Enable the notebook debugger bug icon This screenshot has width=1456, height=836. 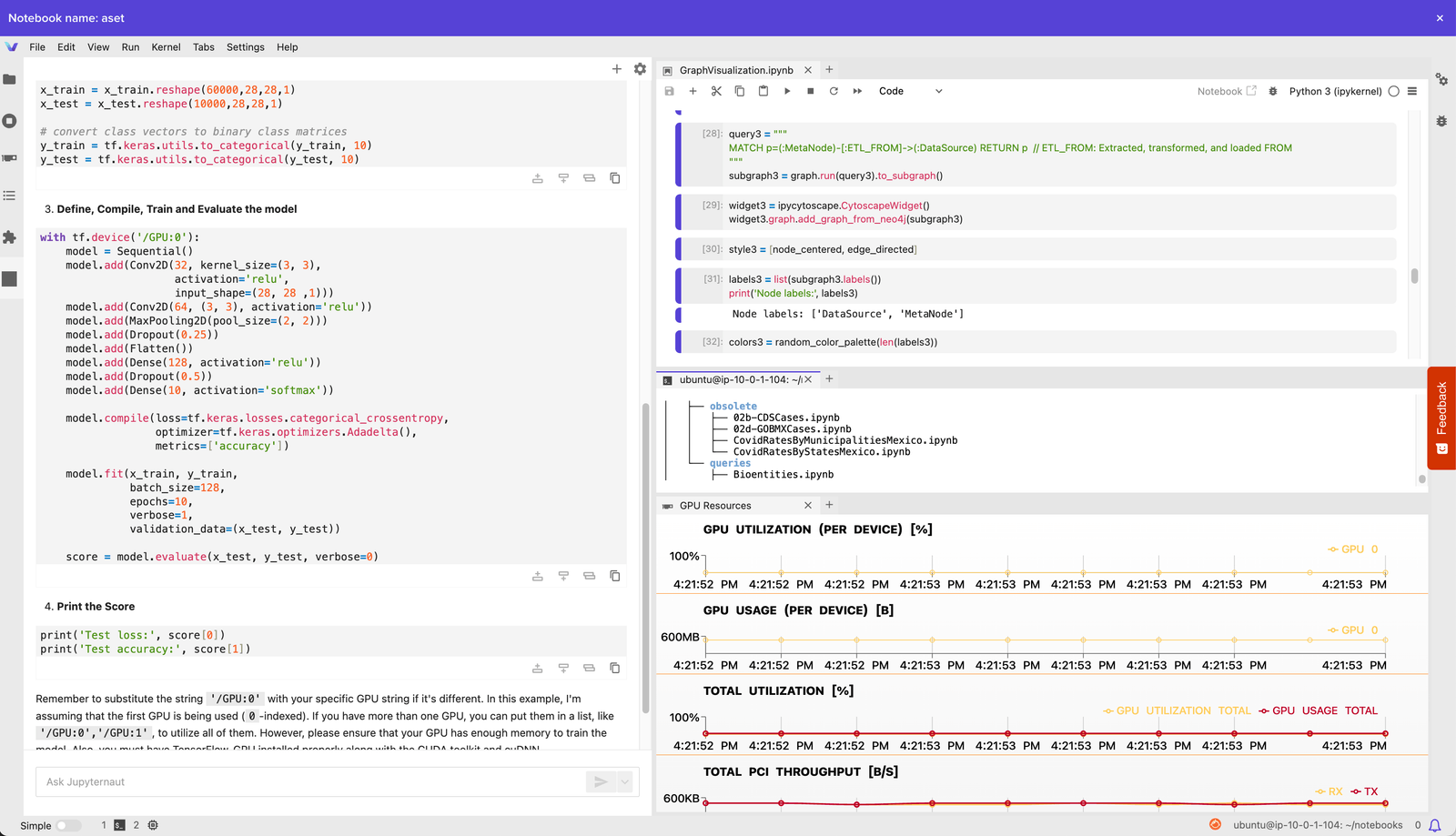point(1273,91)
